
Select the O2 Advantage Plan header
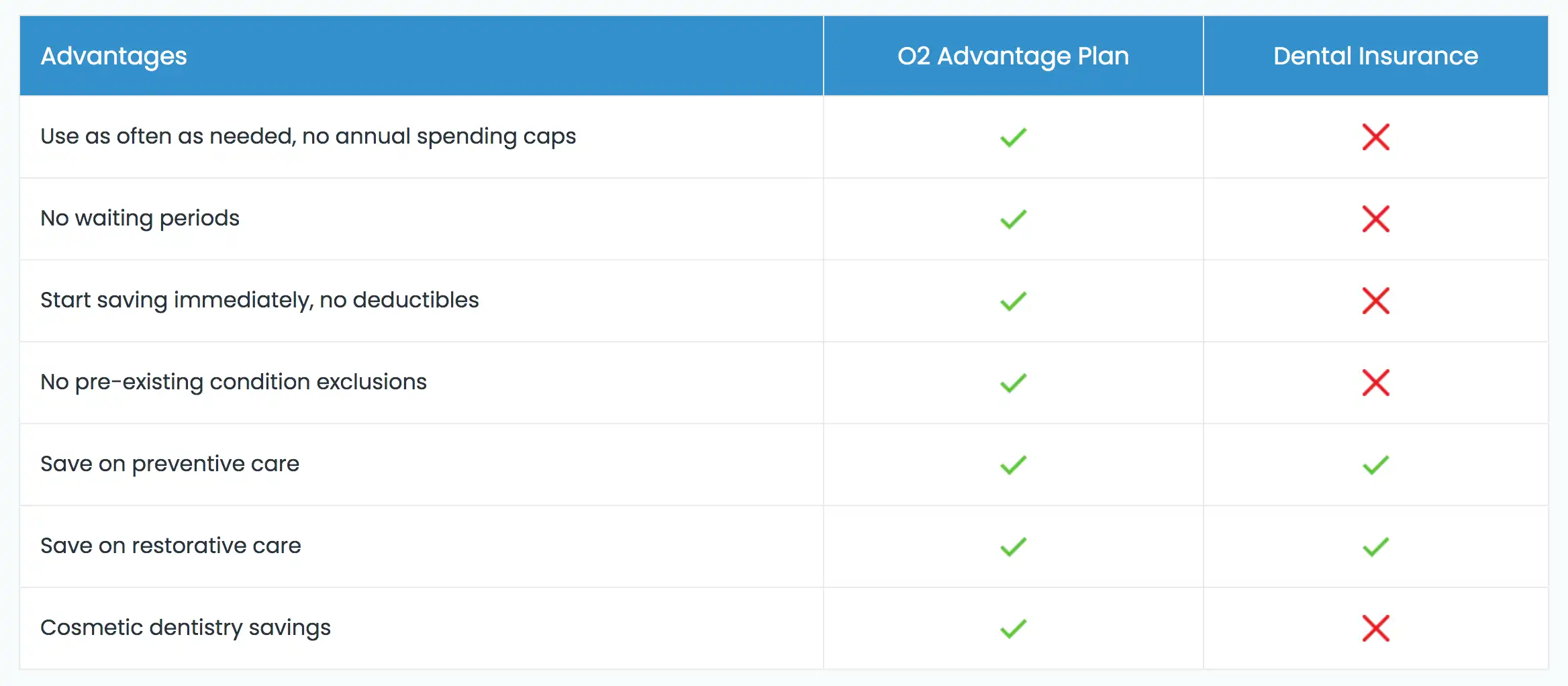coord(1013,56)
